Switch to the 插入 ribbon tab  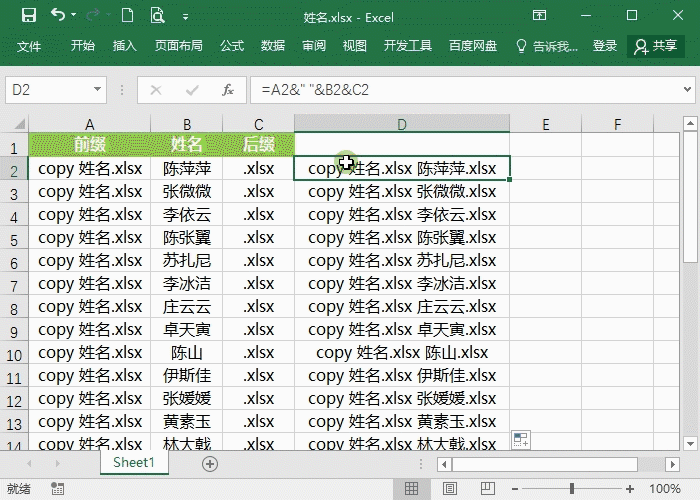tap(125, 46)
